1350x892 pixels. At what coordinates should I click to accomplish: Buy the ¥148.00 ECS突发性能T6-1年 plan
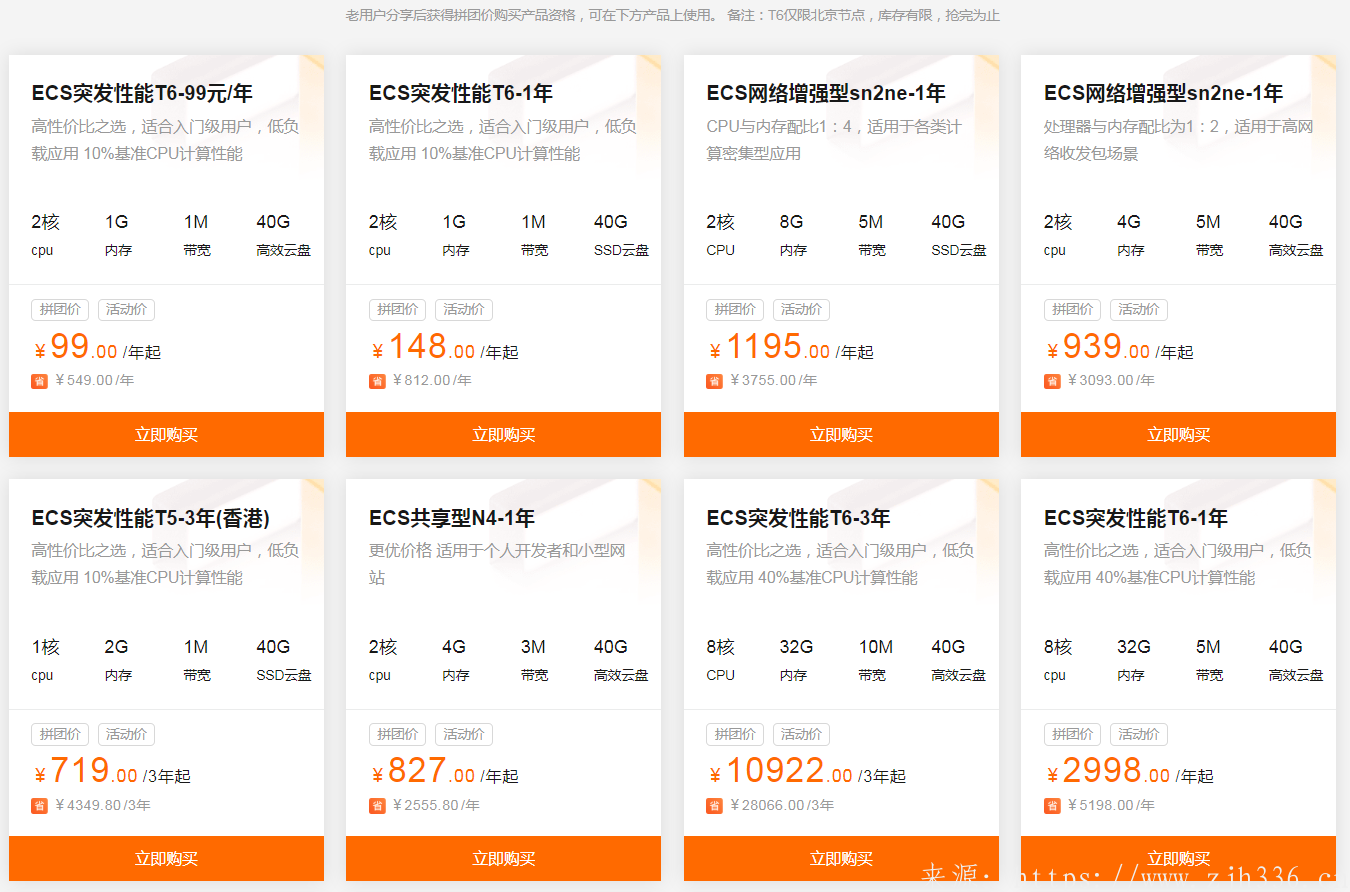click(503, 434)
